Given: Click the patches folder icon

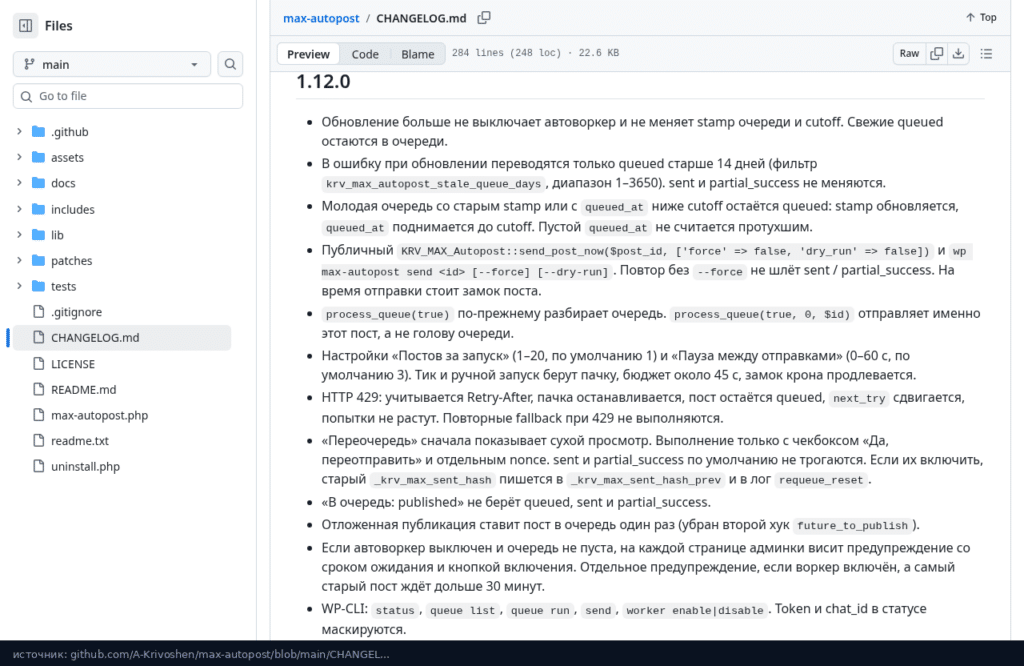Looking at the screenshot, I should [39, 261].
